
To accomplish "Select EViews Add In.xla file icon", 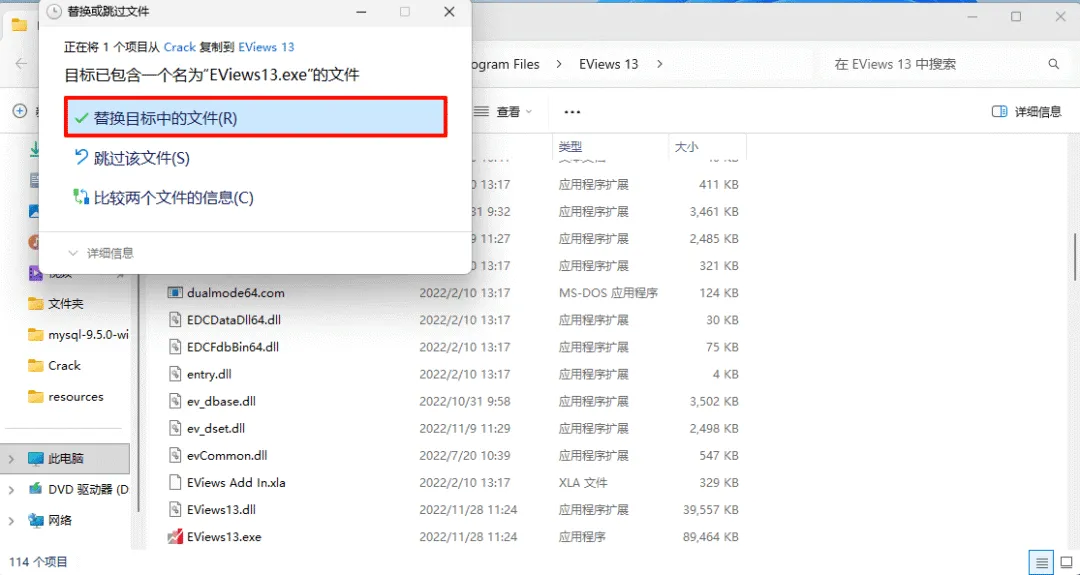I will 174,483.
